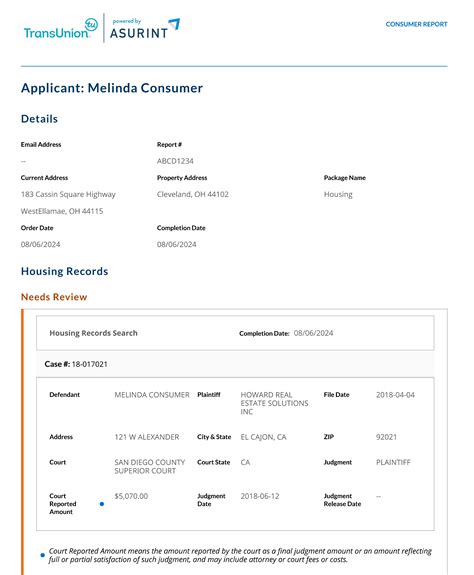Click the Email Address label
474x575 pixels.
(x=41, y=144)
